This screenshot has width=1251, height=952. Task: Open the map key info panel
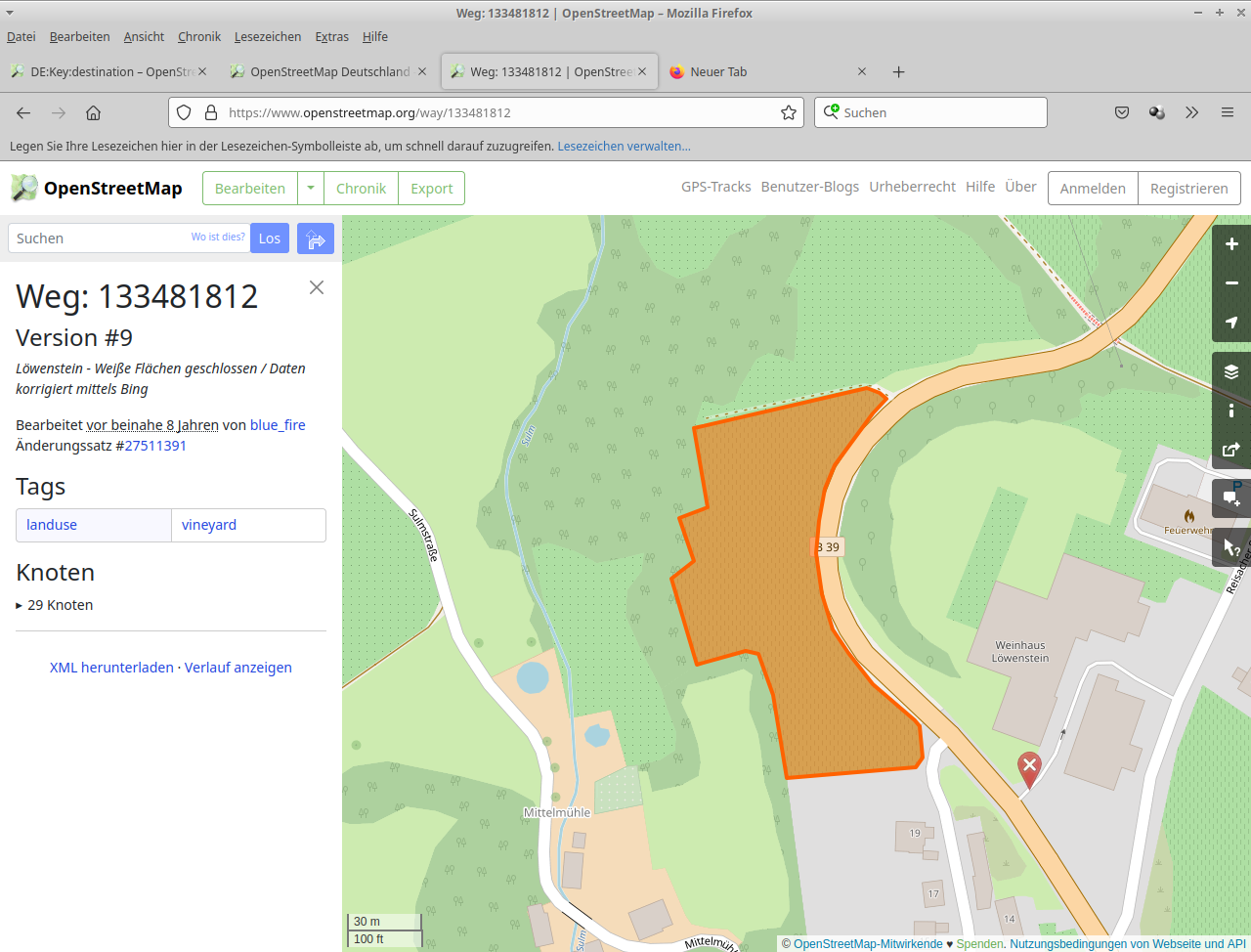click(1231, 411)
